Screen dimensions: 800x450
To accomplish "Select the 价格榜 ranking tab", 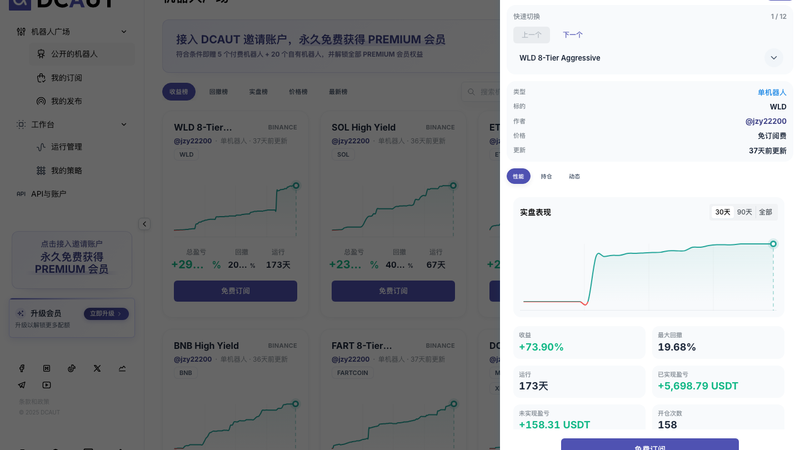I will (298, 92).
